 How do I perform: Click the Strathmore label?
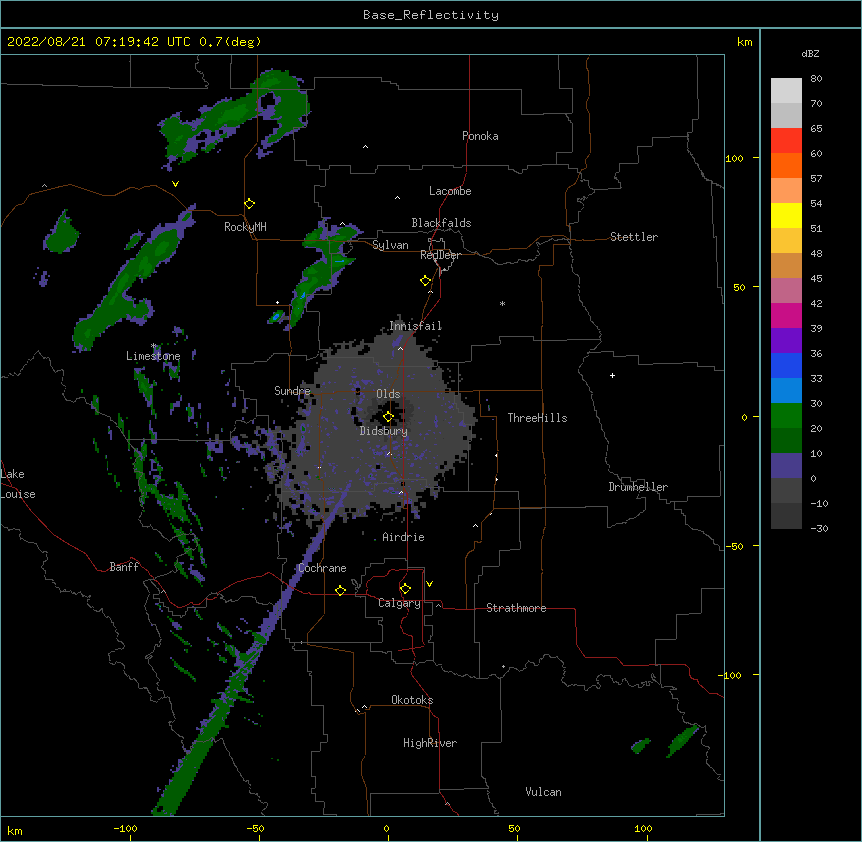click(x=516, y=608)
